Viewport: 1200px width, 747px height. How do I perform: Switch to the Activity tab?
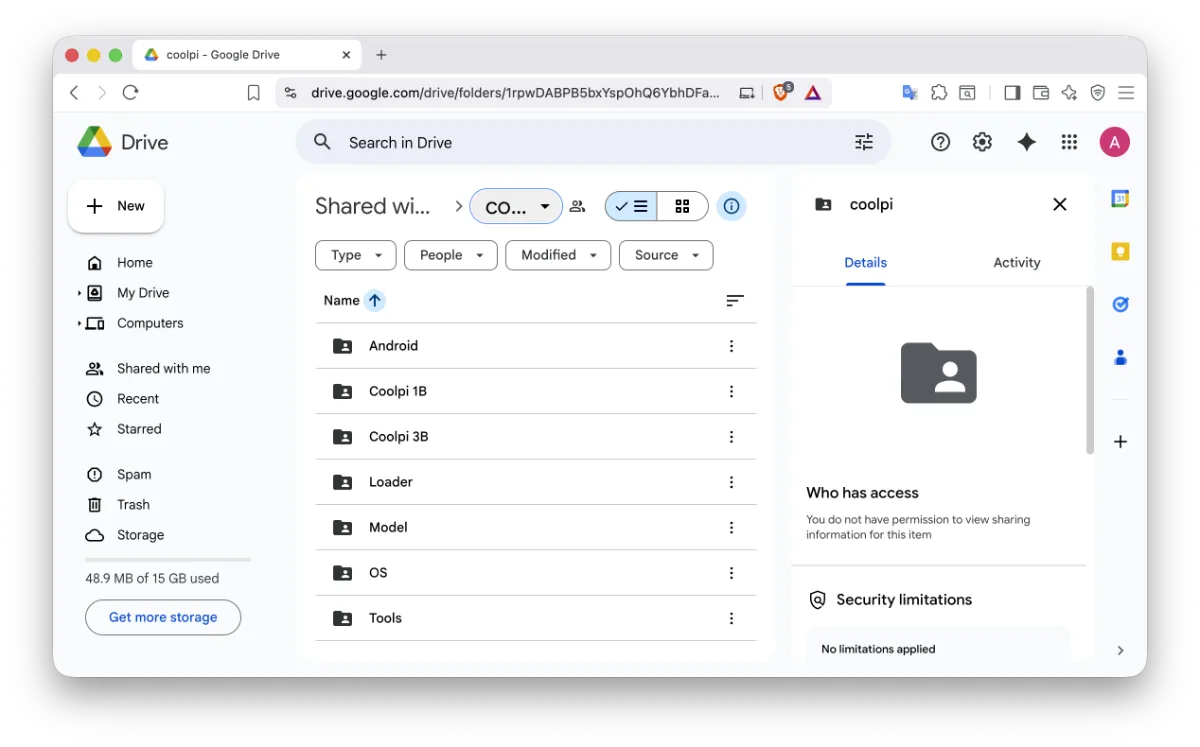pos(1016,263)
